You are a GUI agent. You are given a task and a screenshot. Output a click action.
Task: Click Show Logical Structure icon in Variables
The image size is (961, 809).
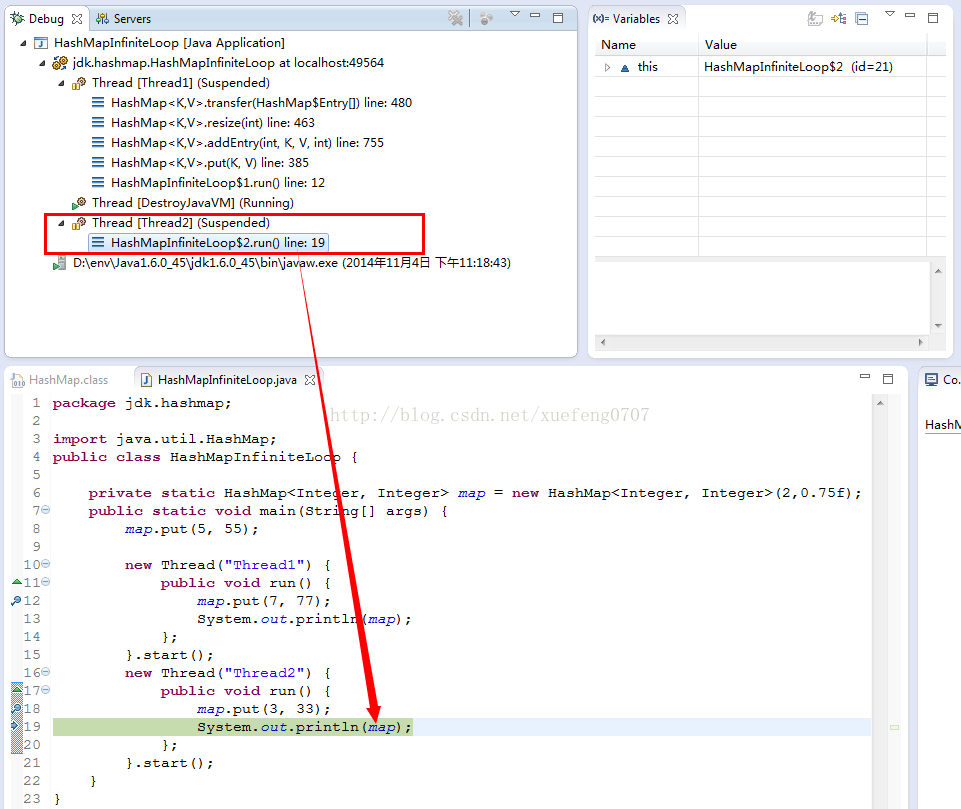point(838,18)
